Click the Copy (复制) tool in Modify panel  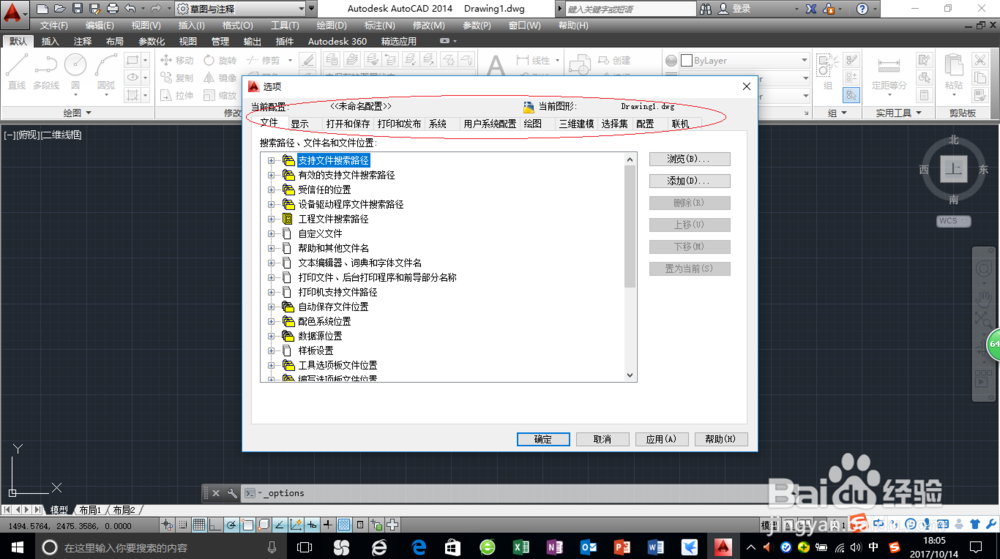[x=177, y=78]
